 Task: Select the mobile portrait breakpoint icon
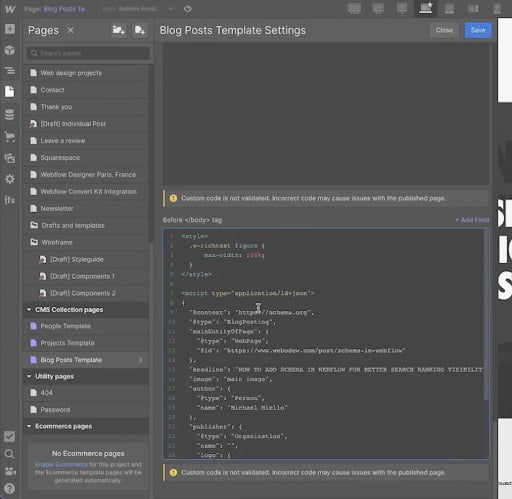[x=497, y=8]
